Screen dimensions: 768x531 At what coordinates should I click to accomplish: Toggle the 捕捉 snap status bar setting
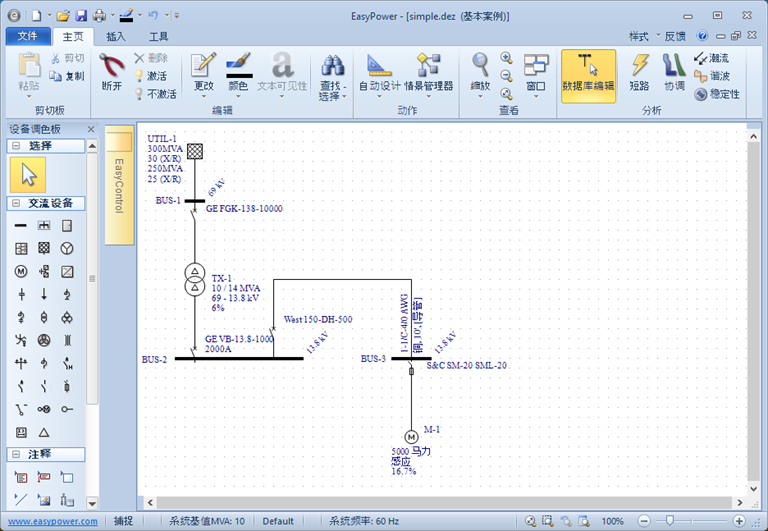pyautogui.click(x=123, y=521)
